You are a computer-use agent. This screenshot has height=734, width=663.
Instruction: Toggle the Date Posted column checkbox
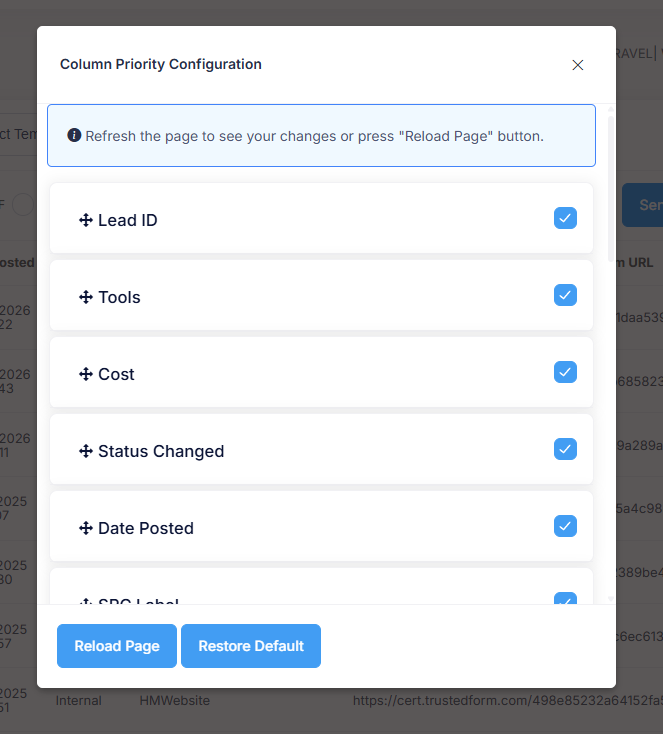[x=565, y=526]
